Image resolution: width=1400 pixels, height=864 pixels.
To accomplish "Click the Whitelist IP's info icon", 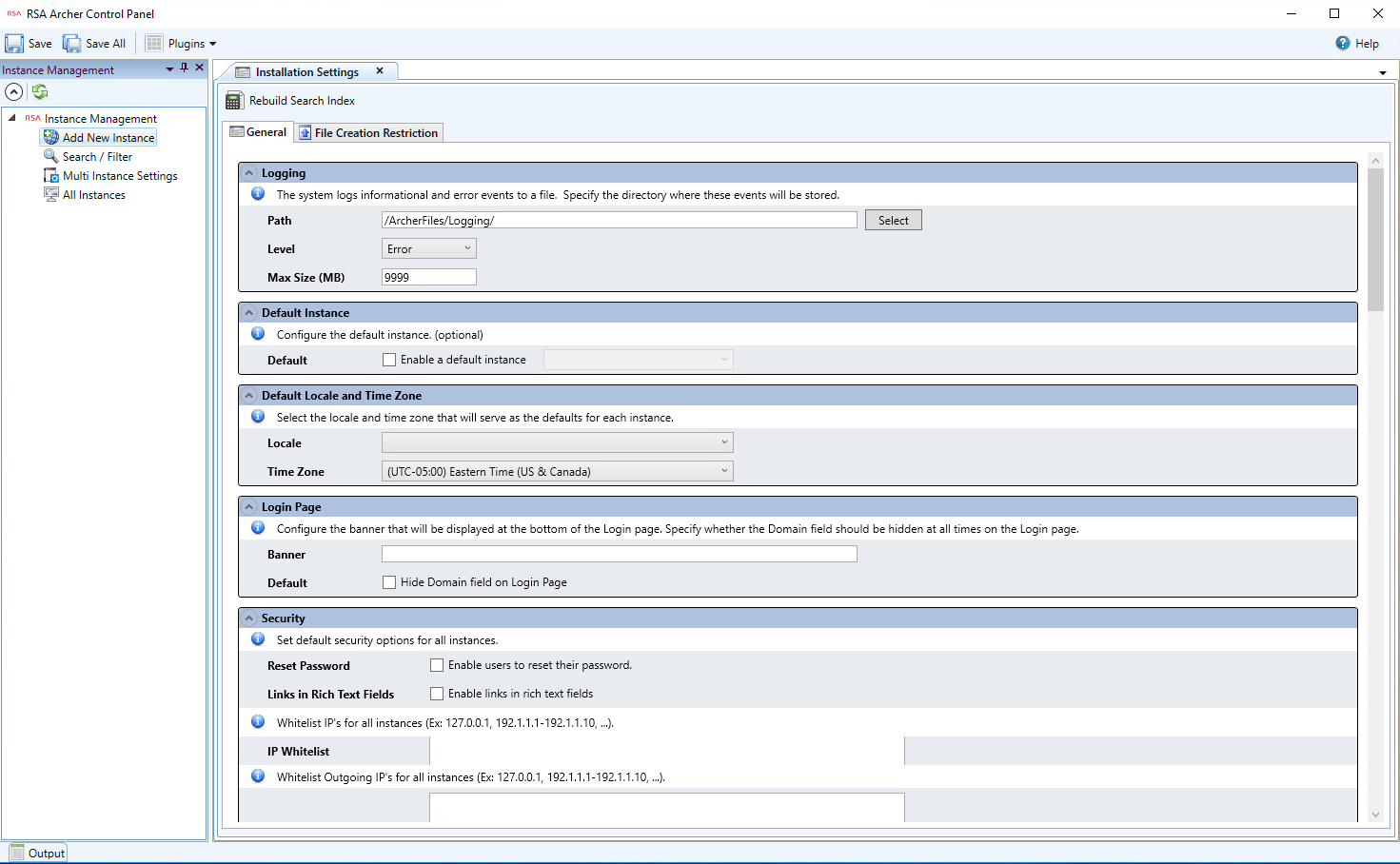I will 258,722.
